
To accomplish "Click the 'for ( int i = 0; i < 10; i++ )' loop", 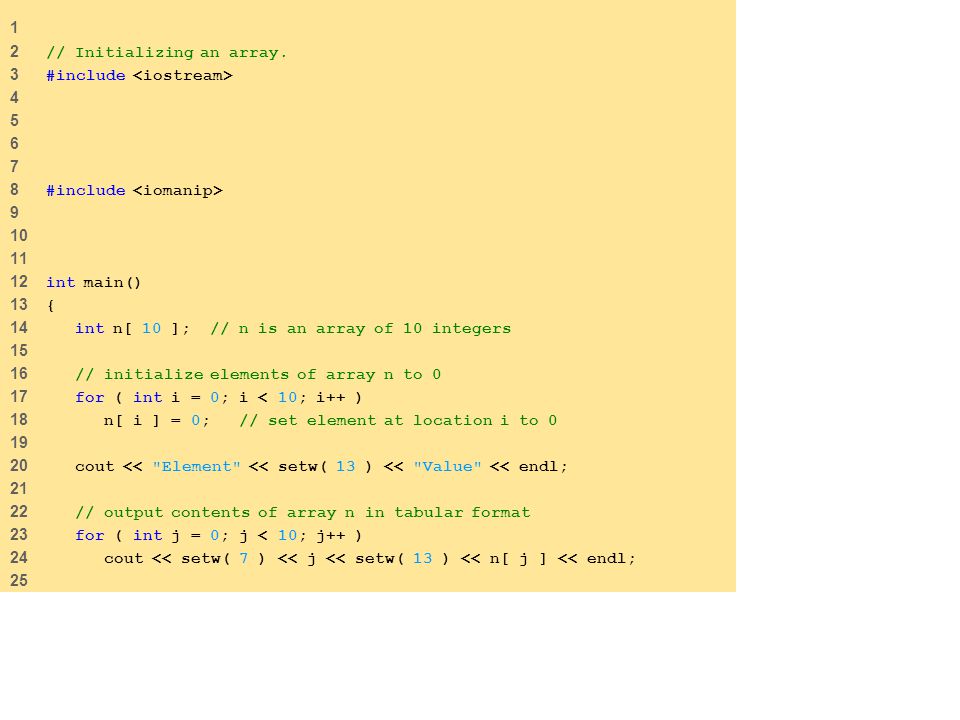I will 219,397.
